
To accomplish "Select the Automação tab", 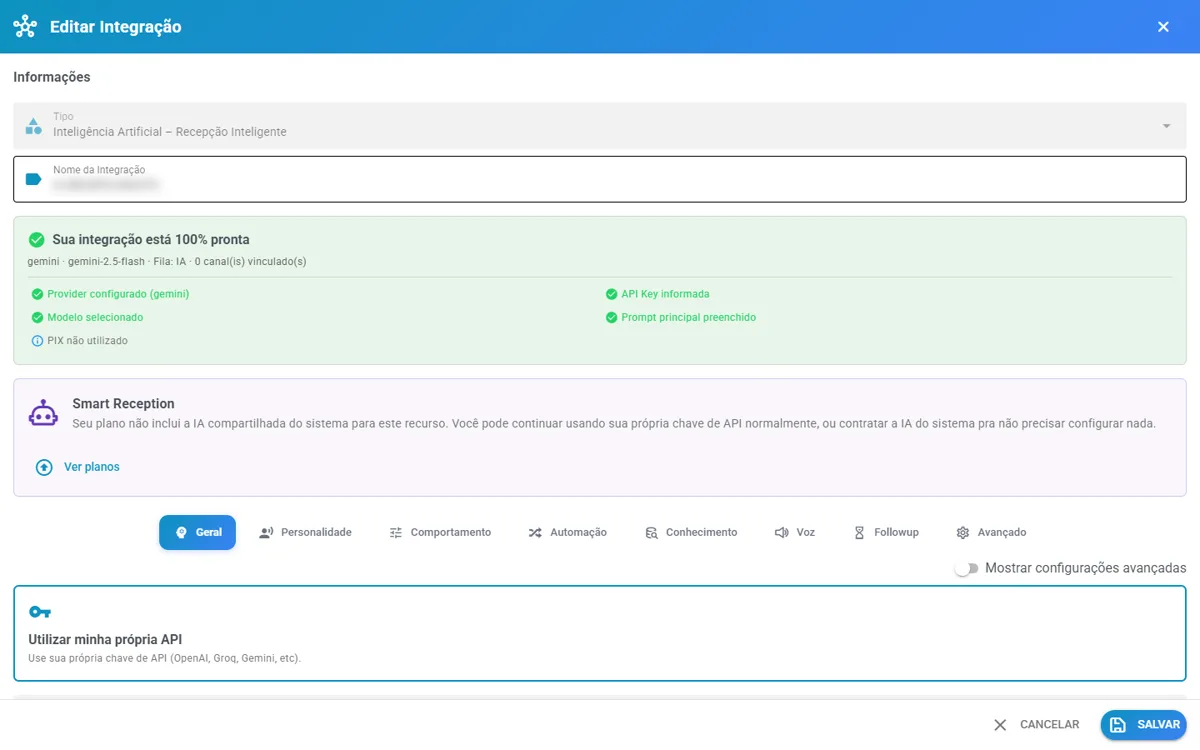I will [567, 533].
